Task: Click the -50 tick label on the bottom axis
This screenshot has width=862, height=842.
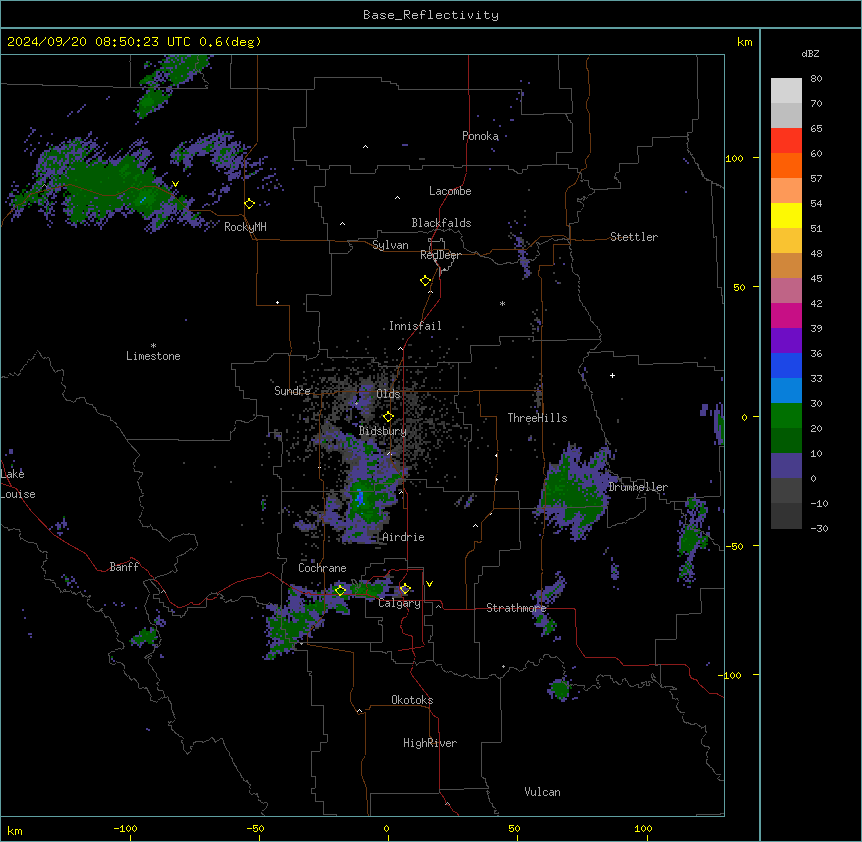Action: 255,828
